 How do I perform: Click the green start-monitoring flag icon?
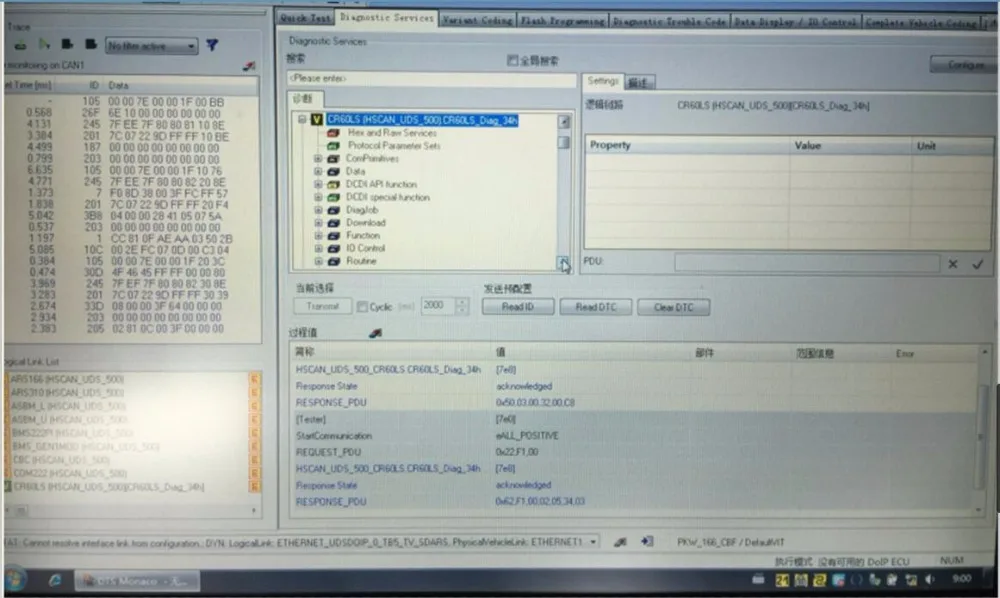tap(45, 46)
